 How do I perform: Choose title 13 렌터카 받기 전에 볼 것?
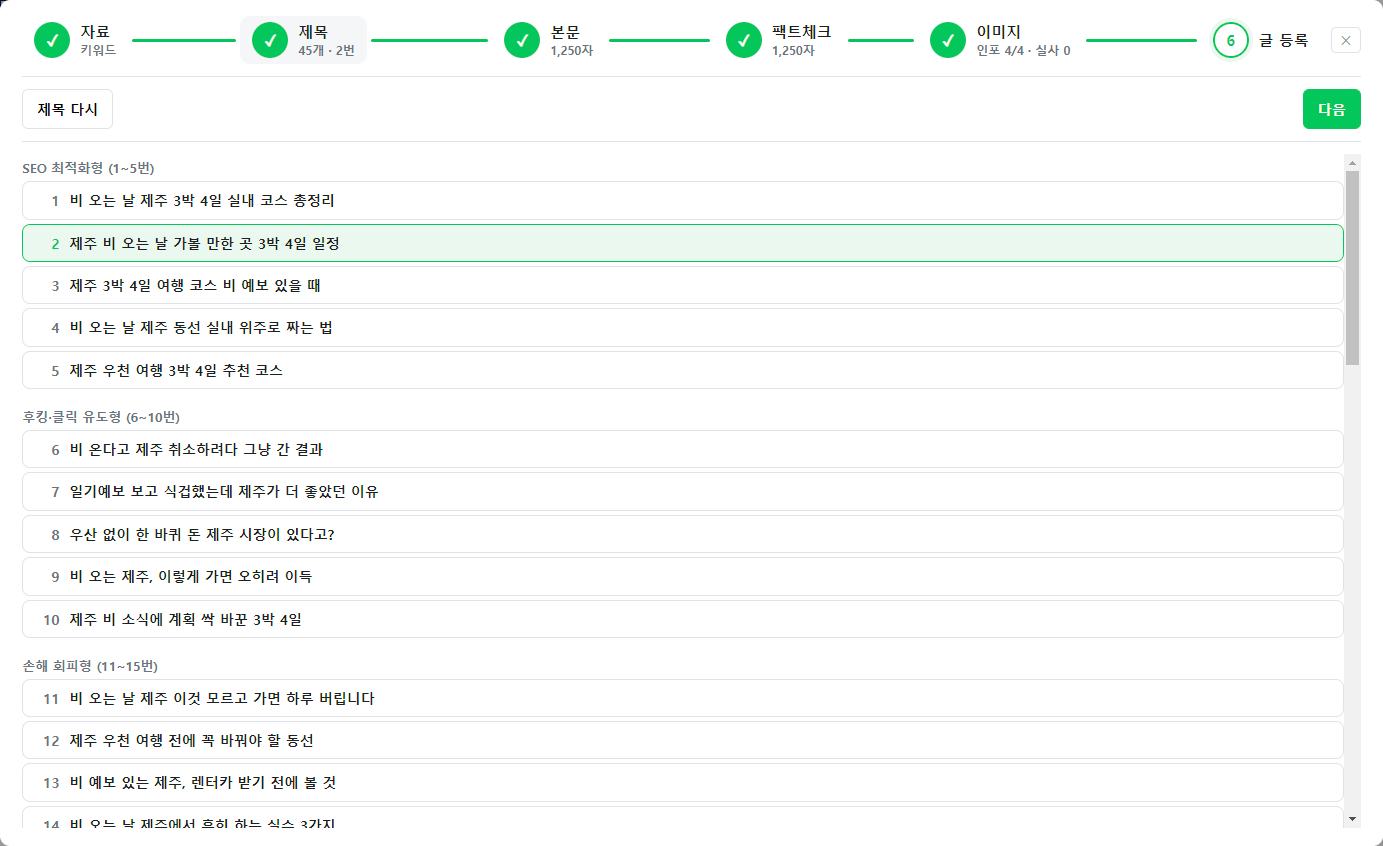(682, 783)
